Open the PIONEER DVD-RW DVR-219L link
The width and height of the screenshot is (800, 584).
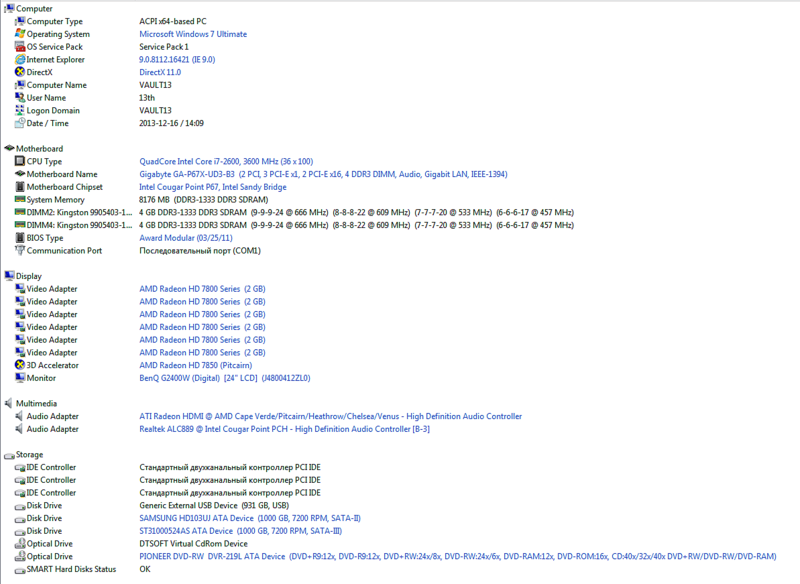458,557
